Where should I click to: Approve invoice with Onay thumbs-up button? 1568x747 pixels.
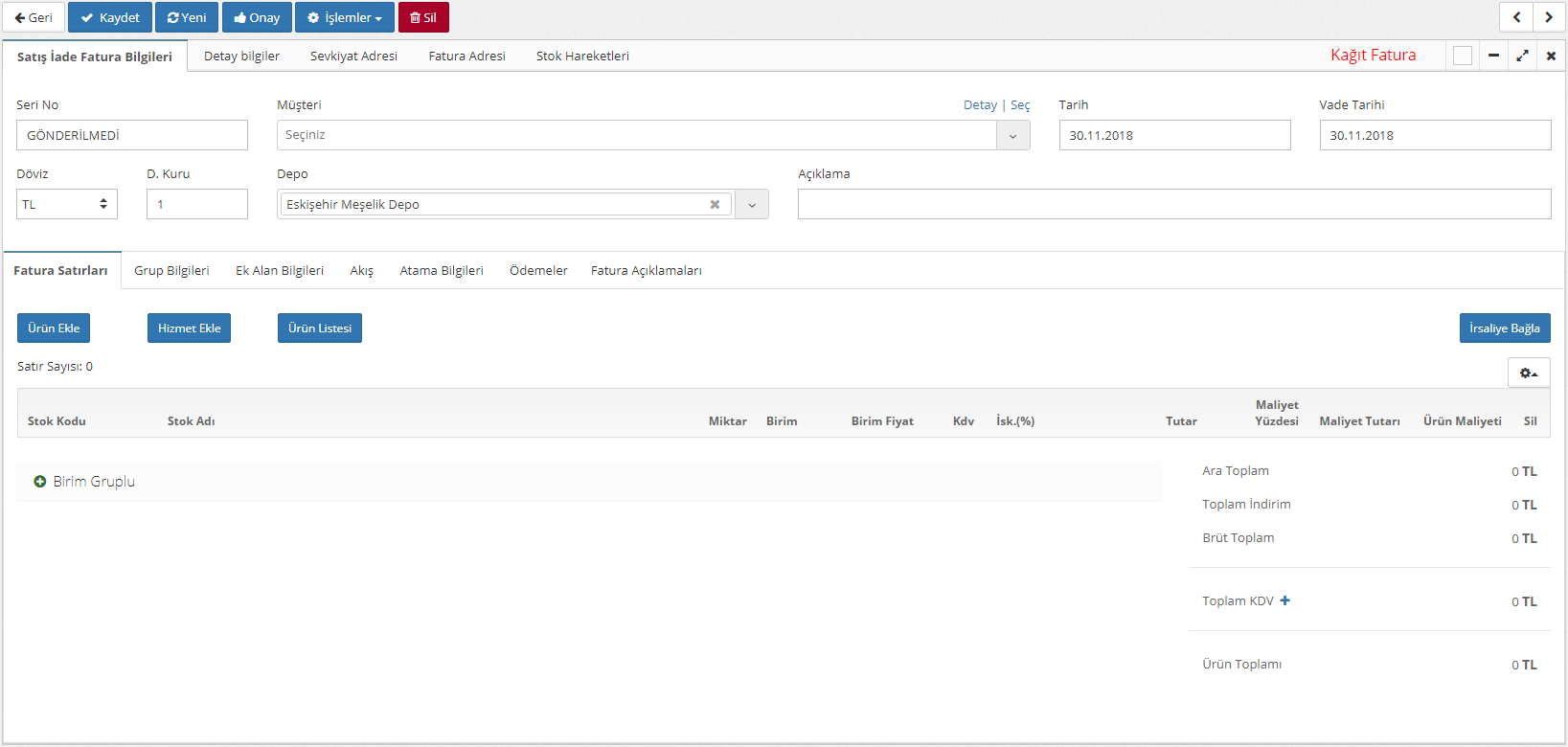pos(257,17)
